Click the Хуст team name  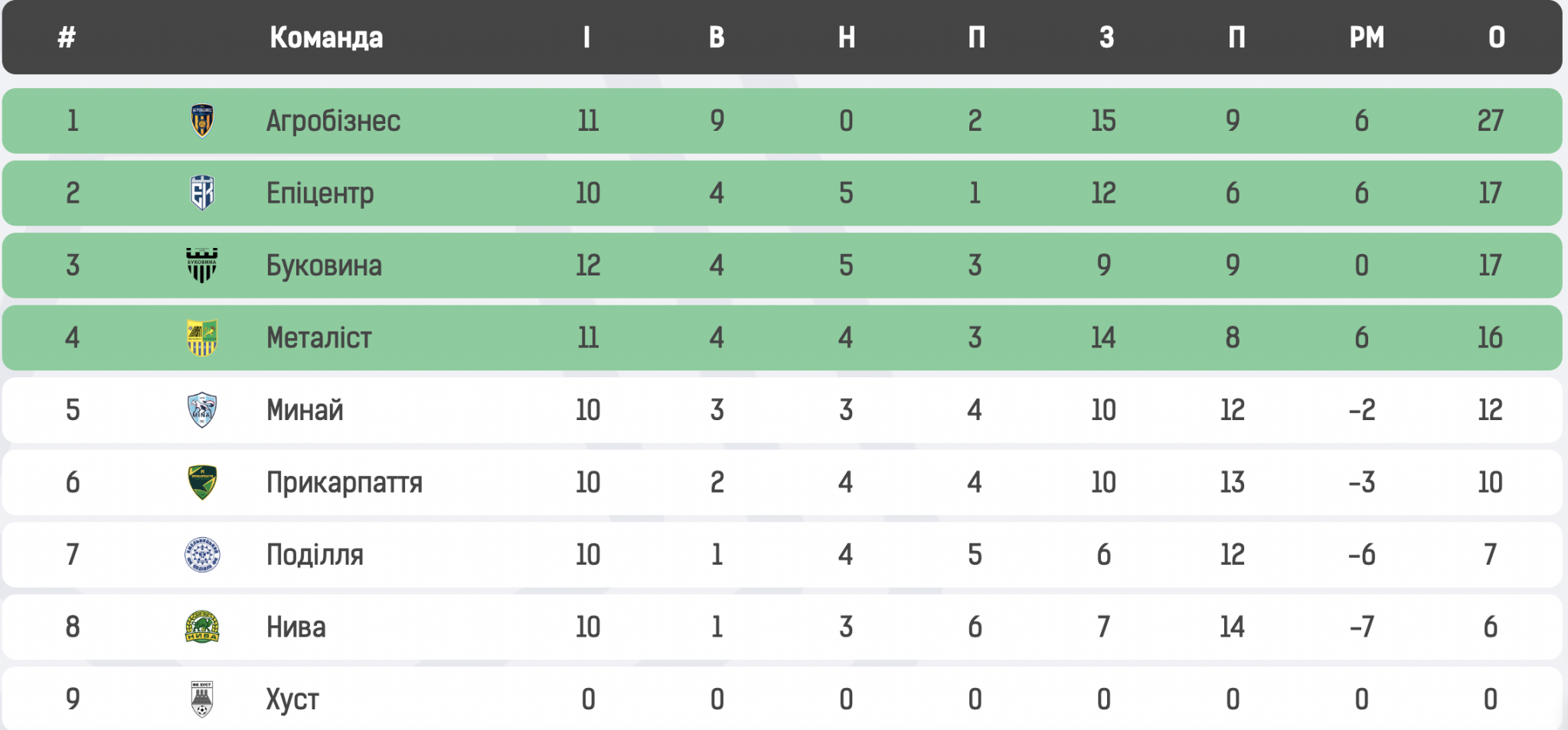(x=292, y=699)
